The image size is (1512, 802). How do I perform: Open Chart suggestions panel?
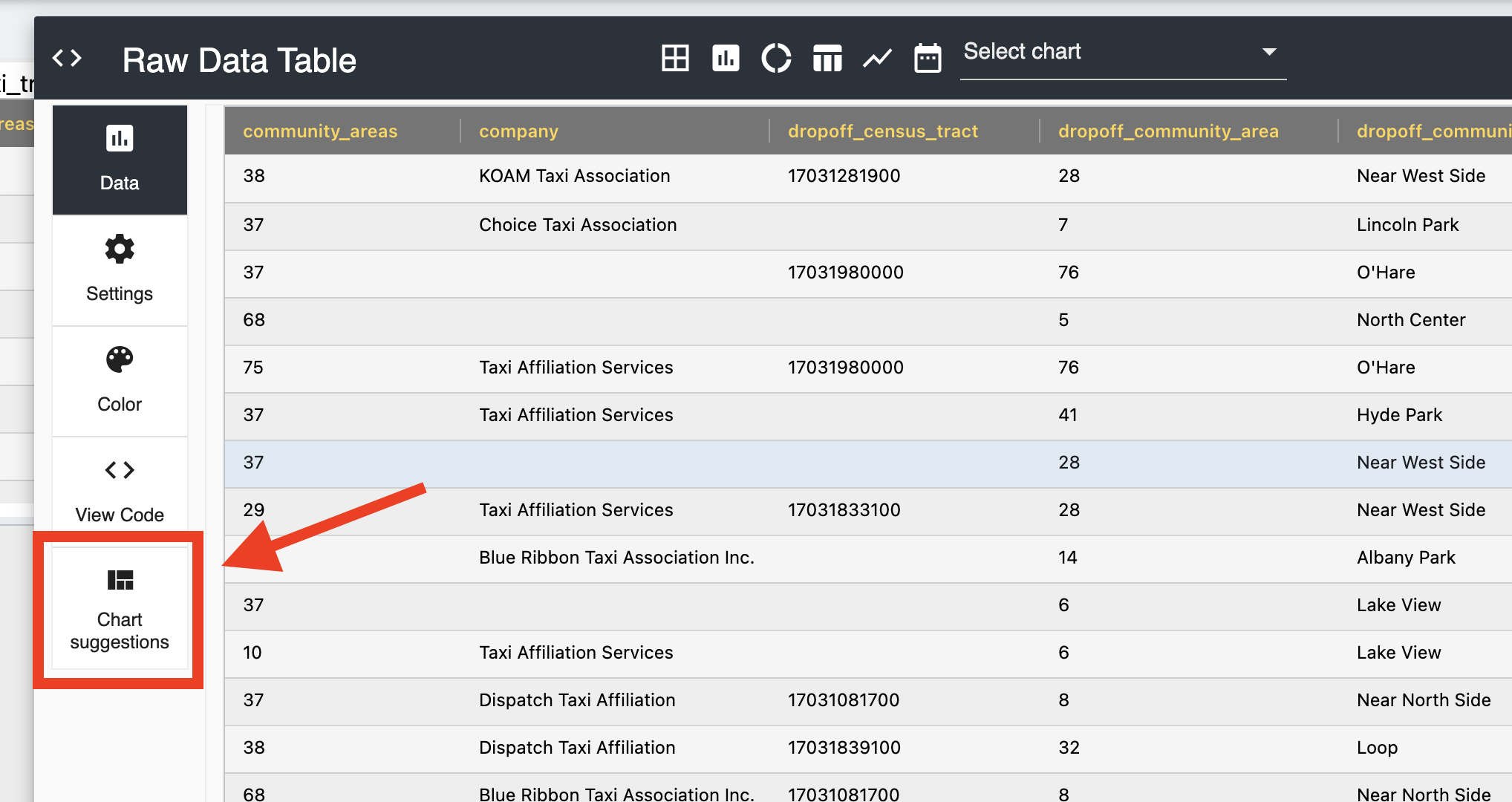coord(120,609)
